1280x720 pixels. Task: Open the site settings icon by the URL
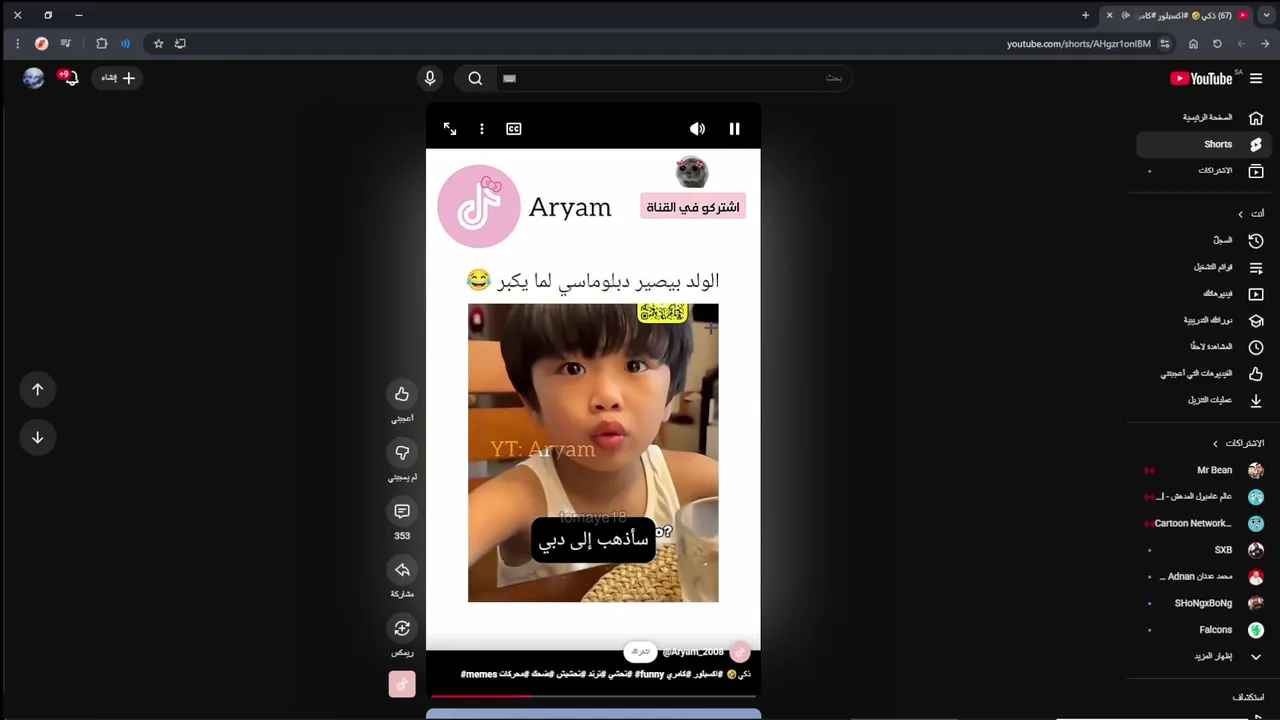(x=1165, y=44)
